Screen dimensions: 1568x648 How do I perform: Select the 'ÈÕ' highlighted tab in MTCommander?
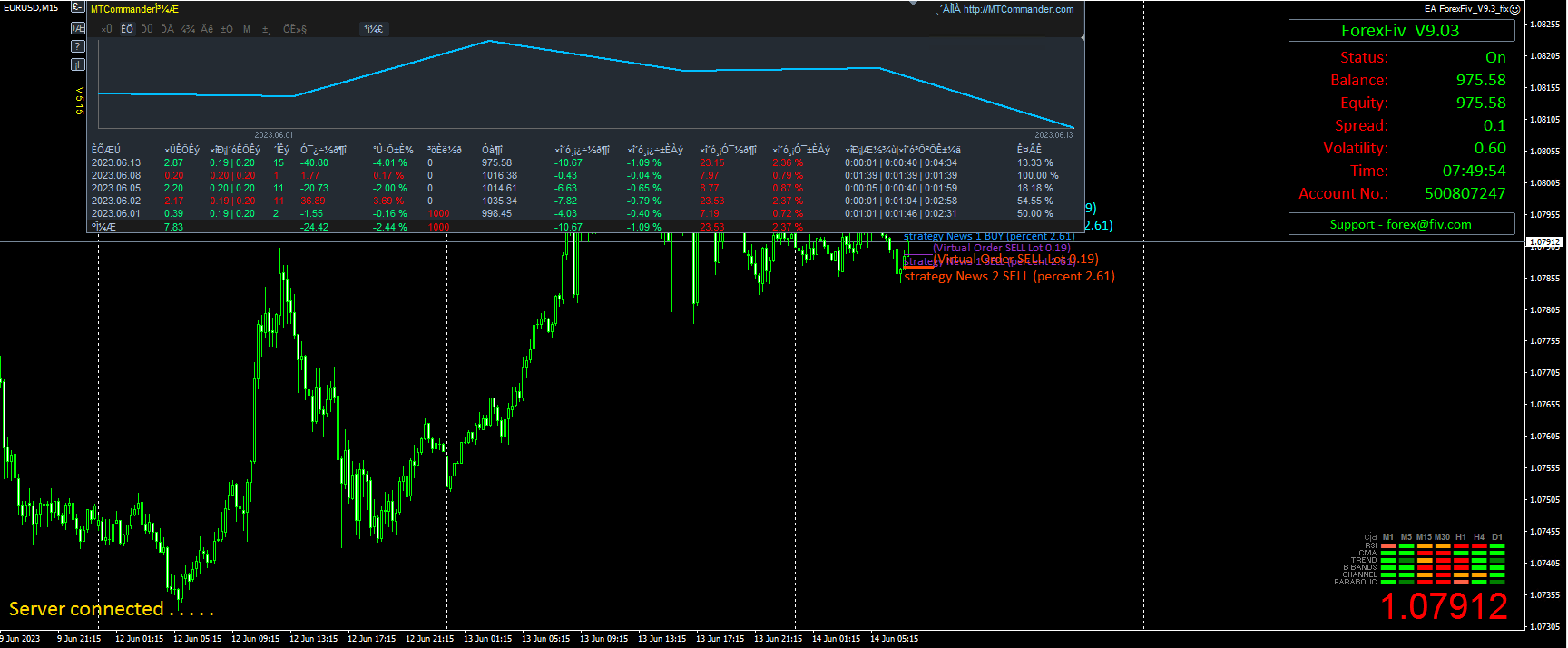coord(127,29)
